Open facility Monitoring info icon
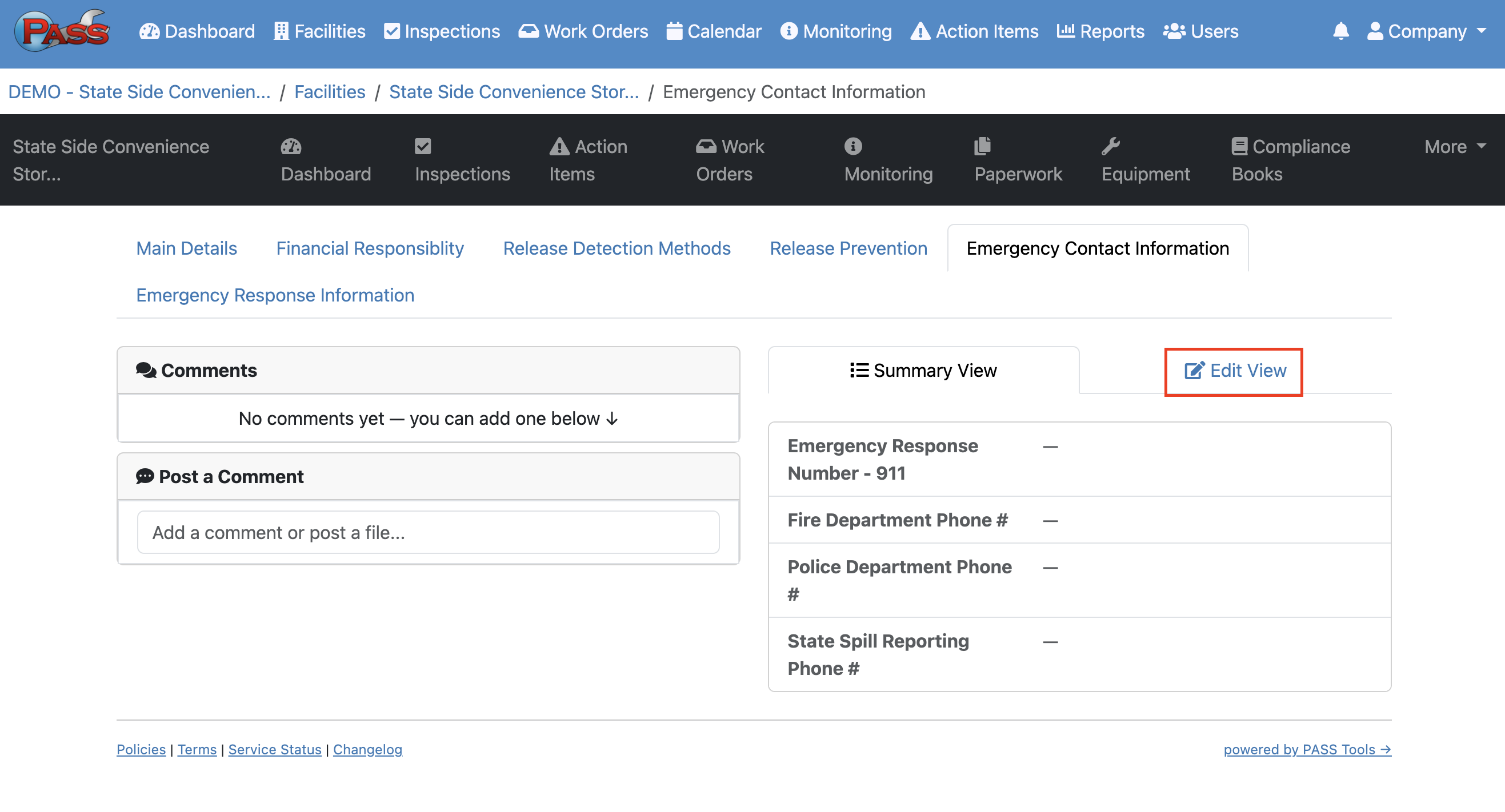 click(x=853, y=146)
